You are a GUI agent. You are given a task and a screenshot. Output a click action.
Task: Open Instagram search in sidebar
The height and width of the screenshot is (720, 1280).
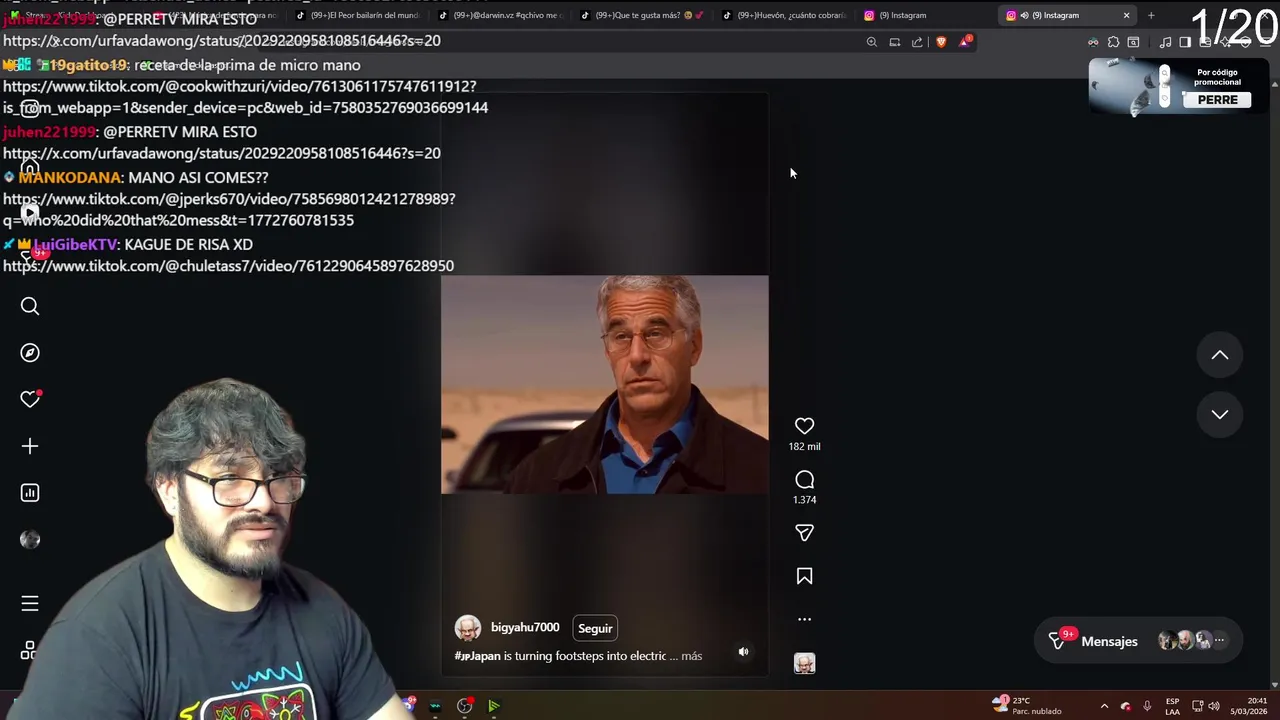(30, 306)
